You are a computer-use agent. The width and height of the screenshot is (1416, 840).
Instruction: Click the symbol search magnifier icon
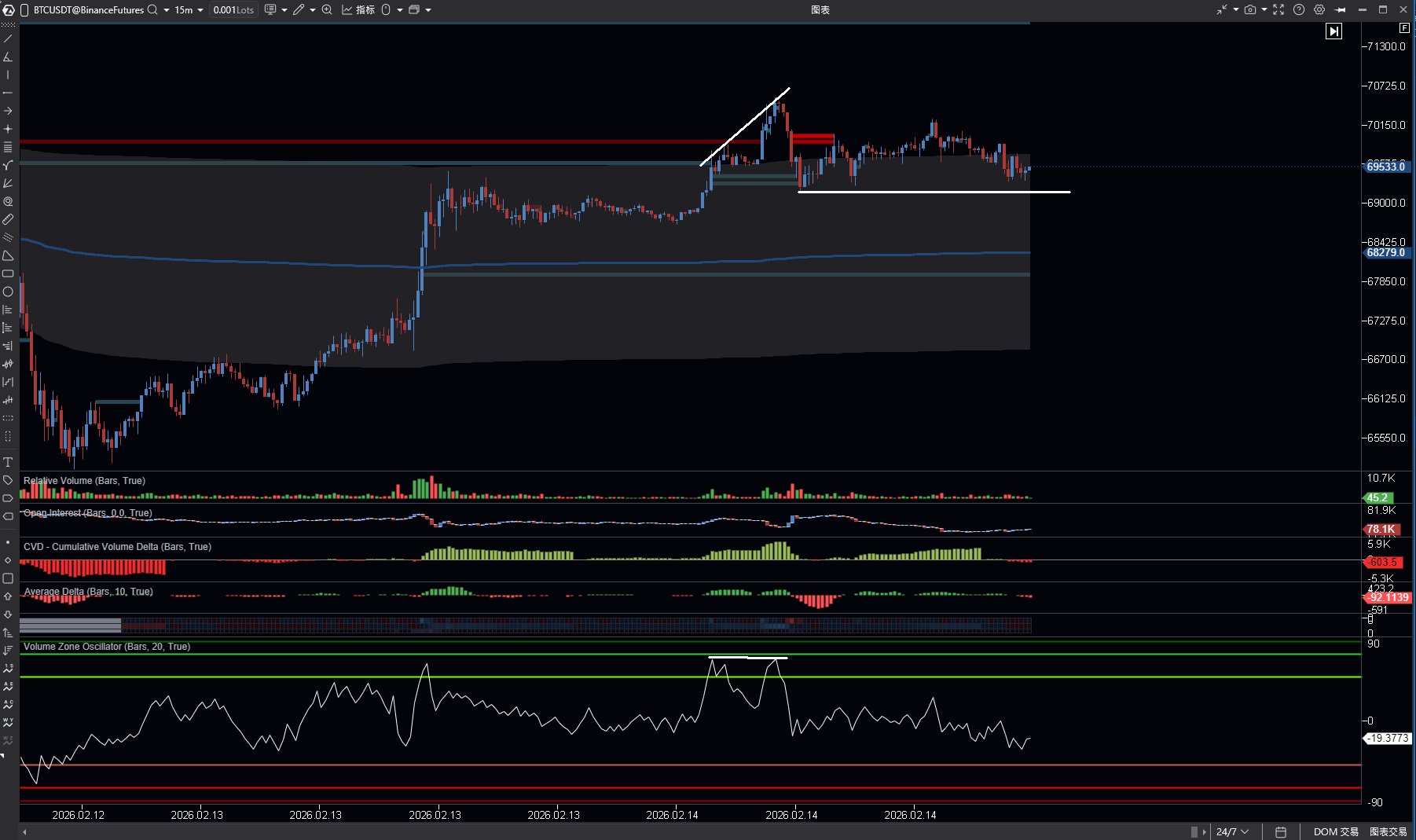(x=152, y=9)
